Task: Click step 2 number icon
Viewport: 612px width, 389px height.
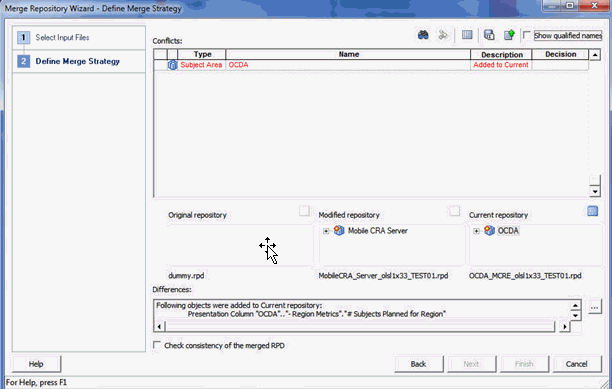Action: pyautogui.click(x=23, y=61)
